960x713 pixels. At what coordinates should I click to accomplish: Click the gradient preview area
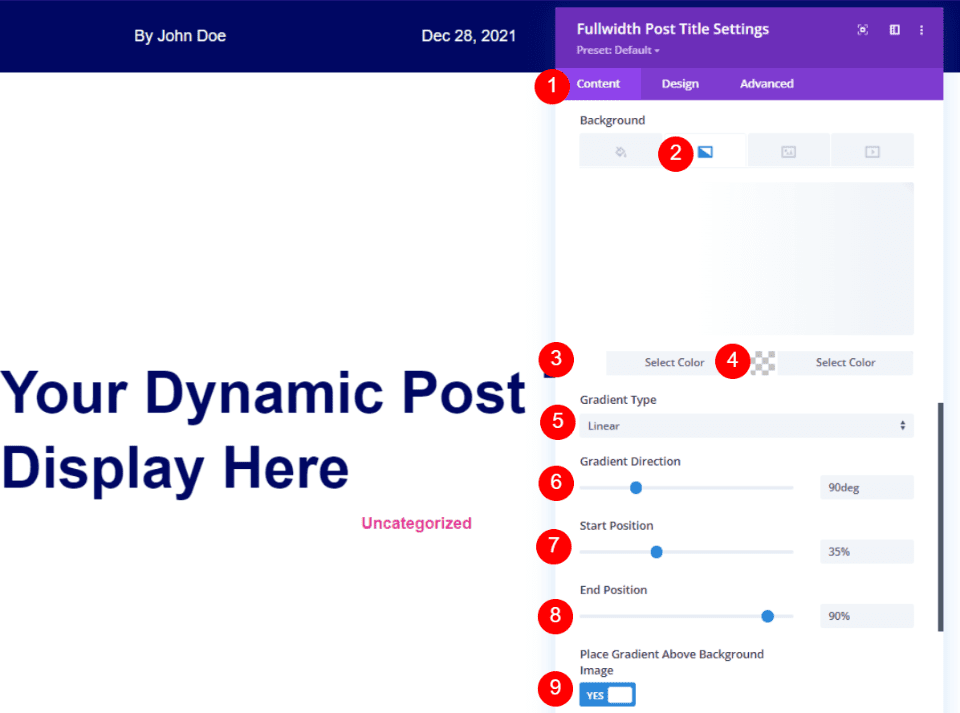[x=746, y=258]
